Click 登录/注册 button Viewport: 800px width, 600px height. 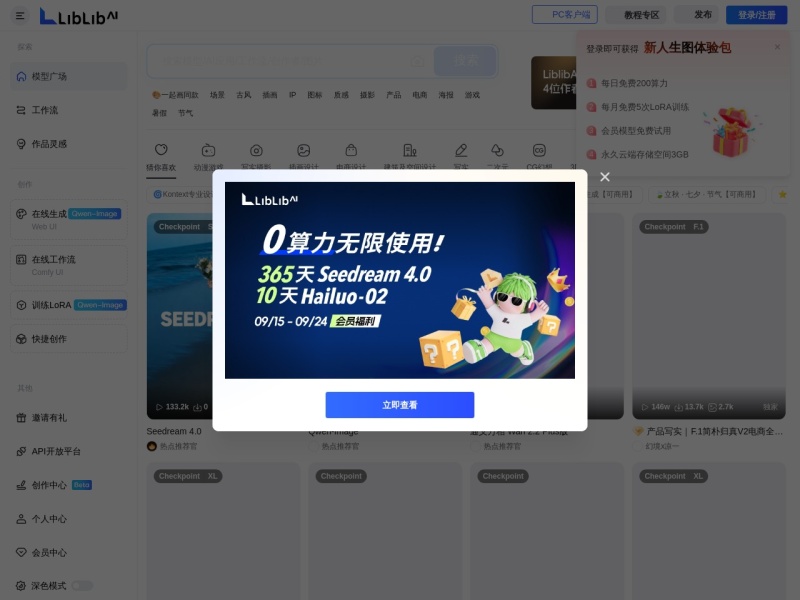click(756, 15)
